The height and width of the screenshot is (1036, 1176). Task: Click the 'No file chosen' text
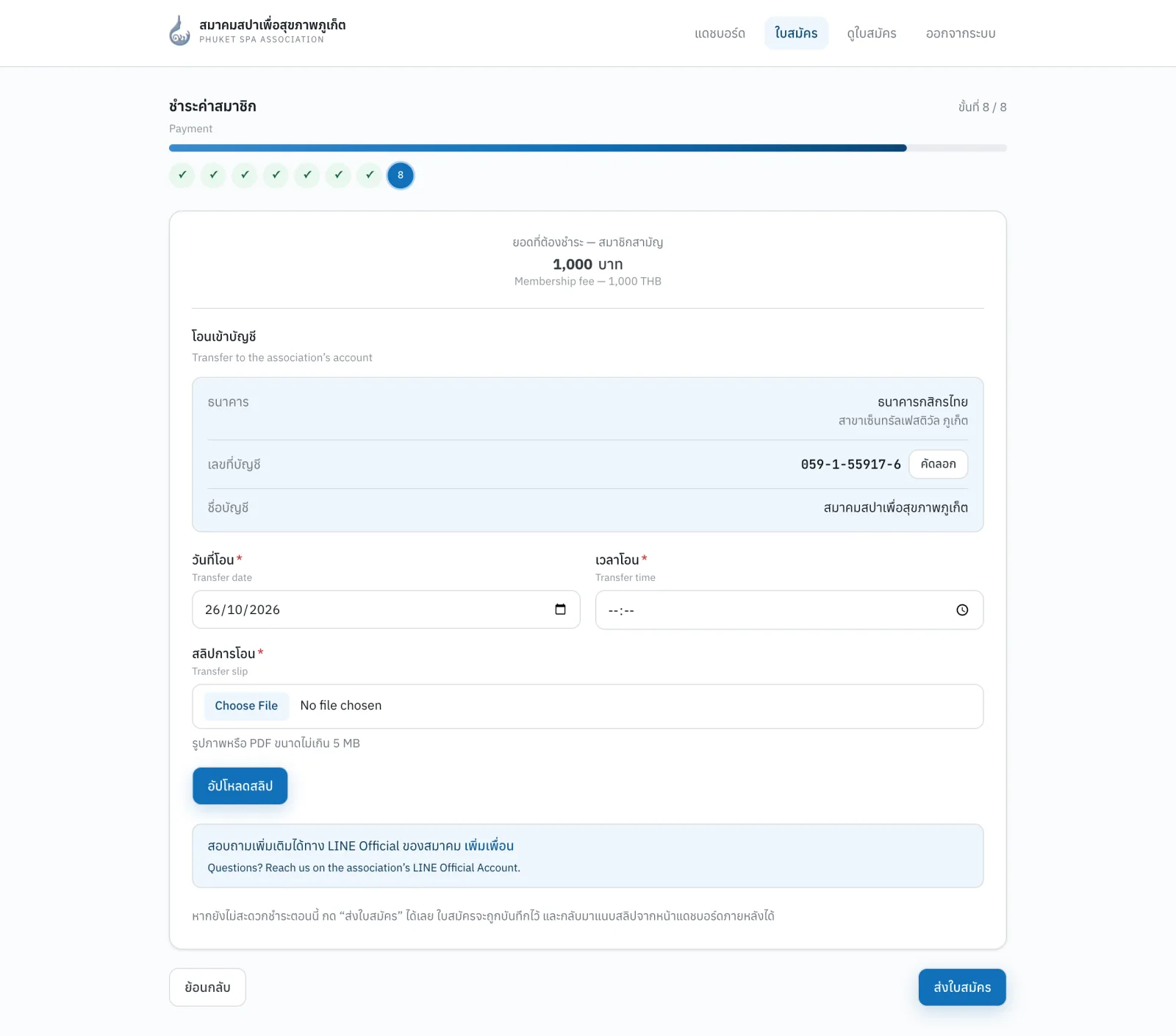(x=341, y=706)
